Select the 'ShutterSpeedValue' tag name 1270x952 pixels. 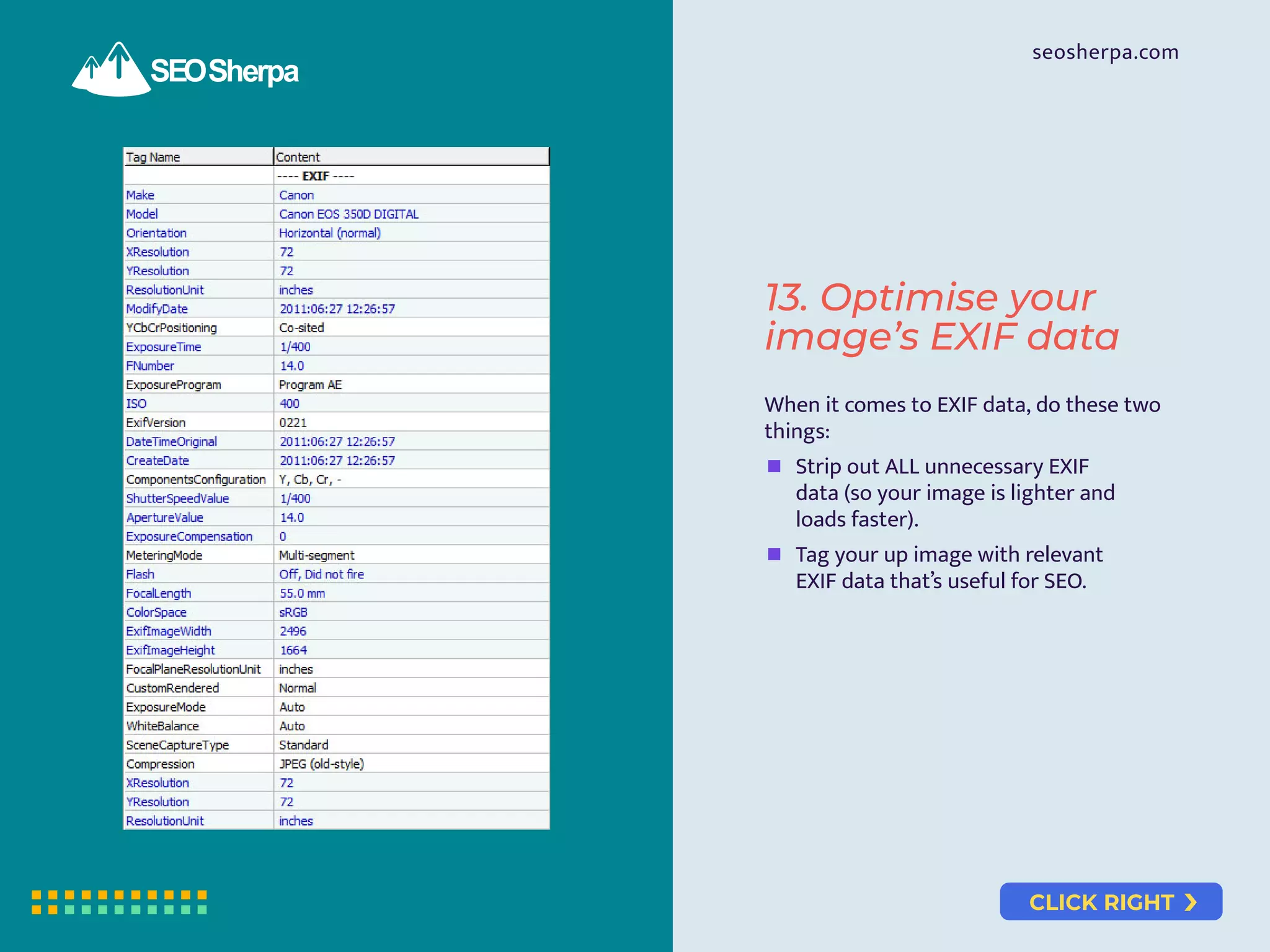click(x=177, y=498)
